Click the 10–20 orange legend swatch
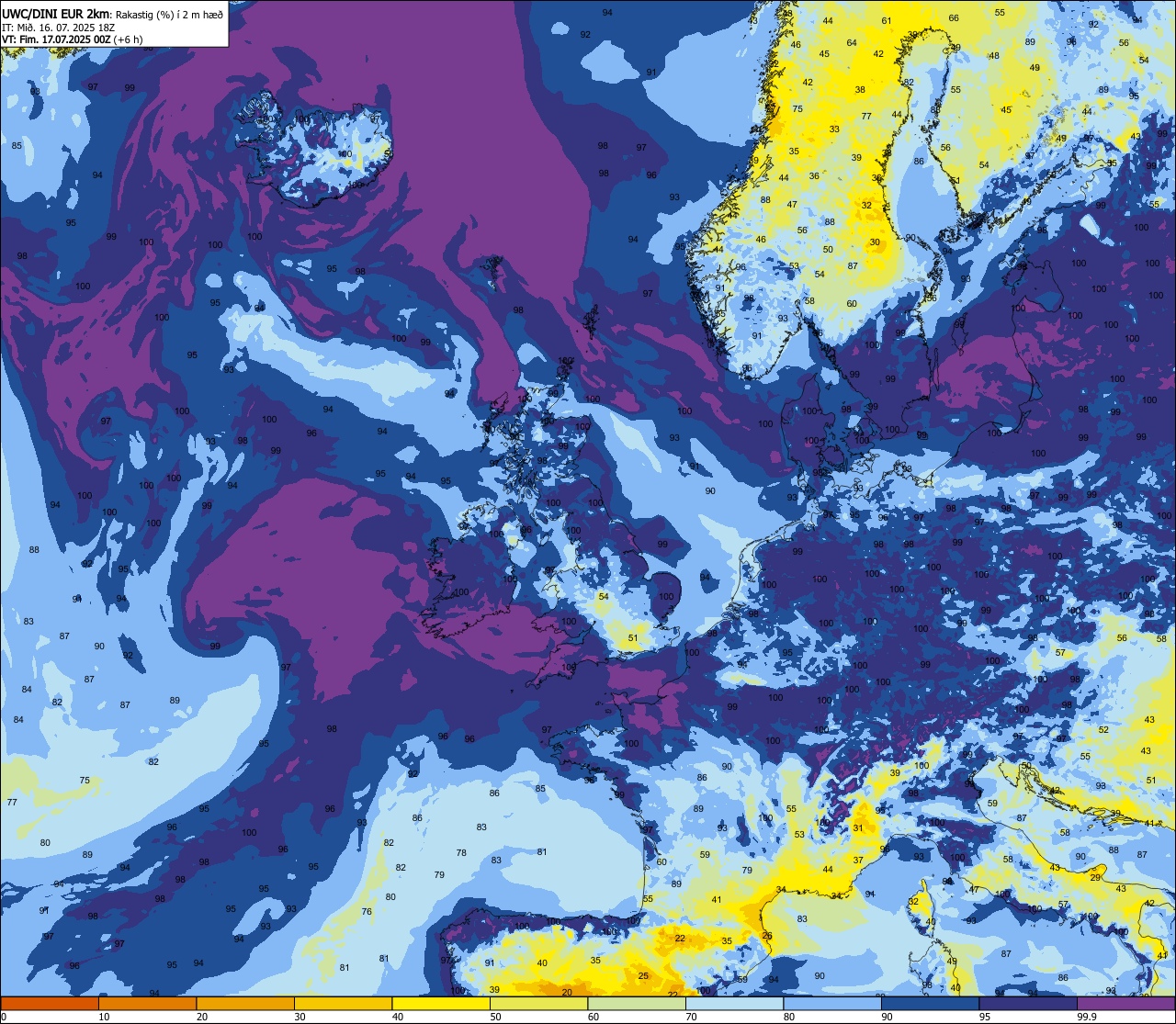The image size is (1176, 1024). pos(147,1003)
